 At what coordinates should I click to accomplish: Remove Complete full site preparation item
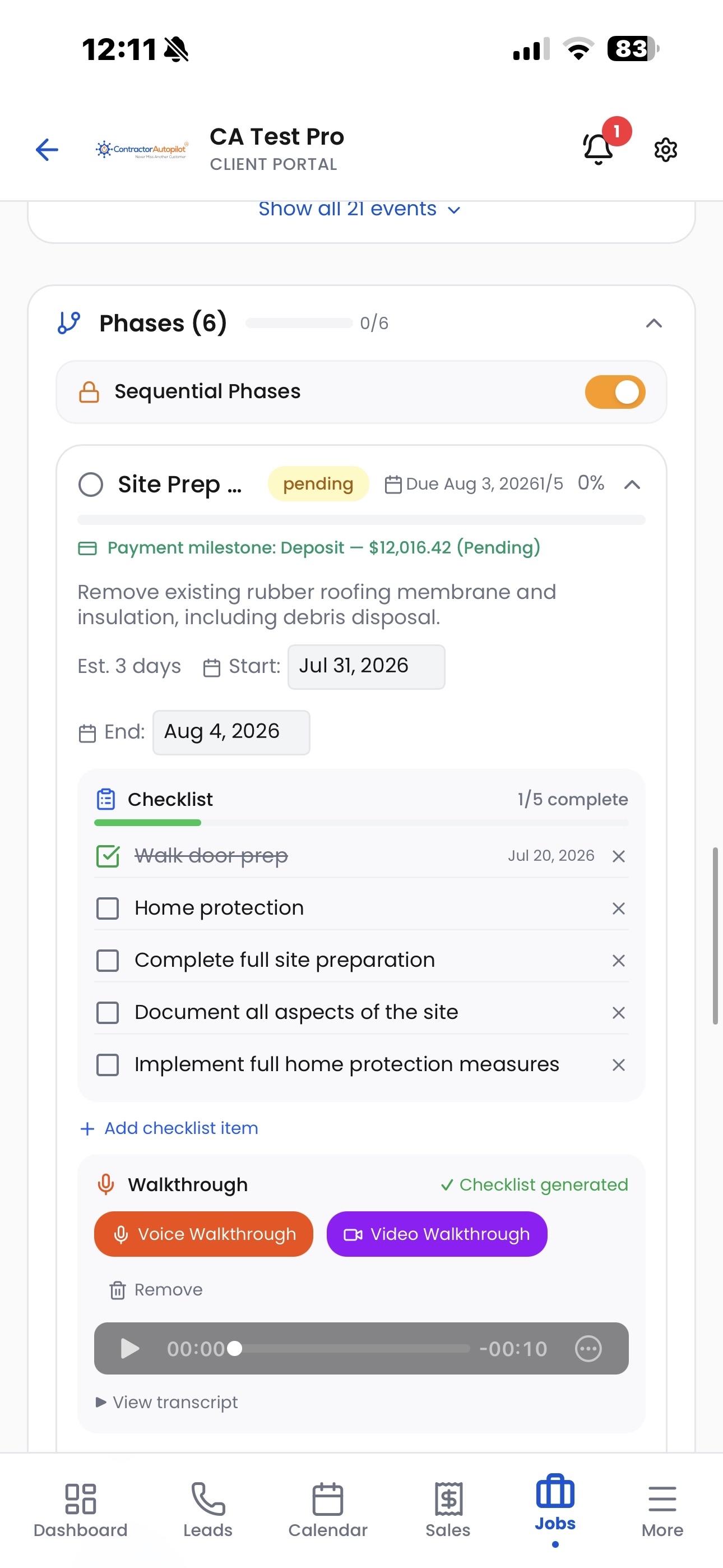pyautogui.click(x=618, y=961)
